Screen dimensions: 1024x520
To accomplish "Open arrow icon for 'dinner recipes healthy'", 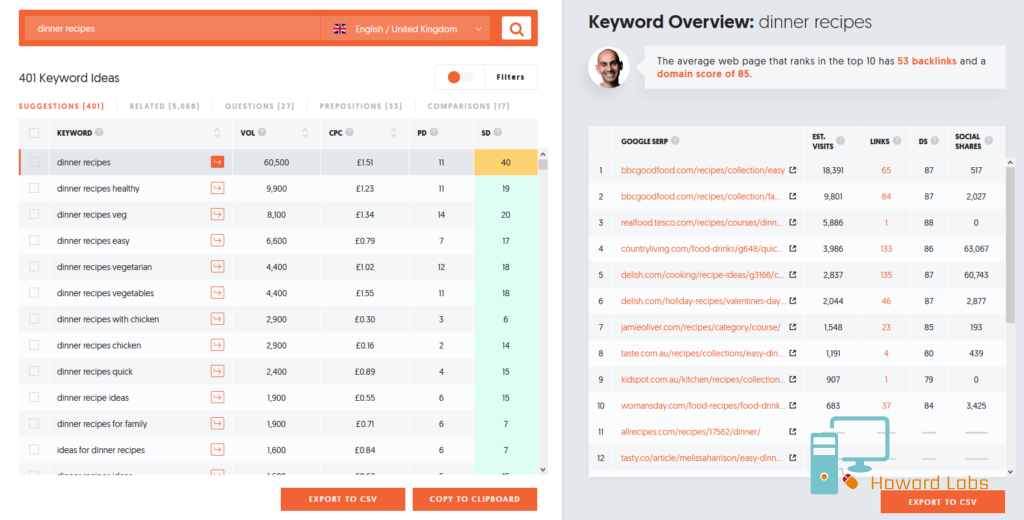I will (x=217, y=188).
